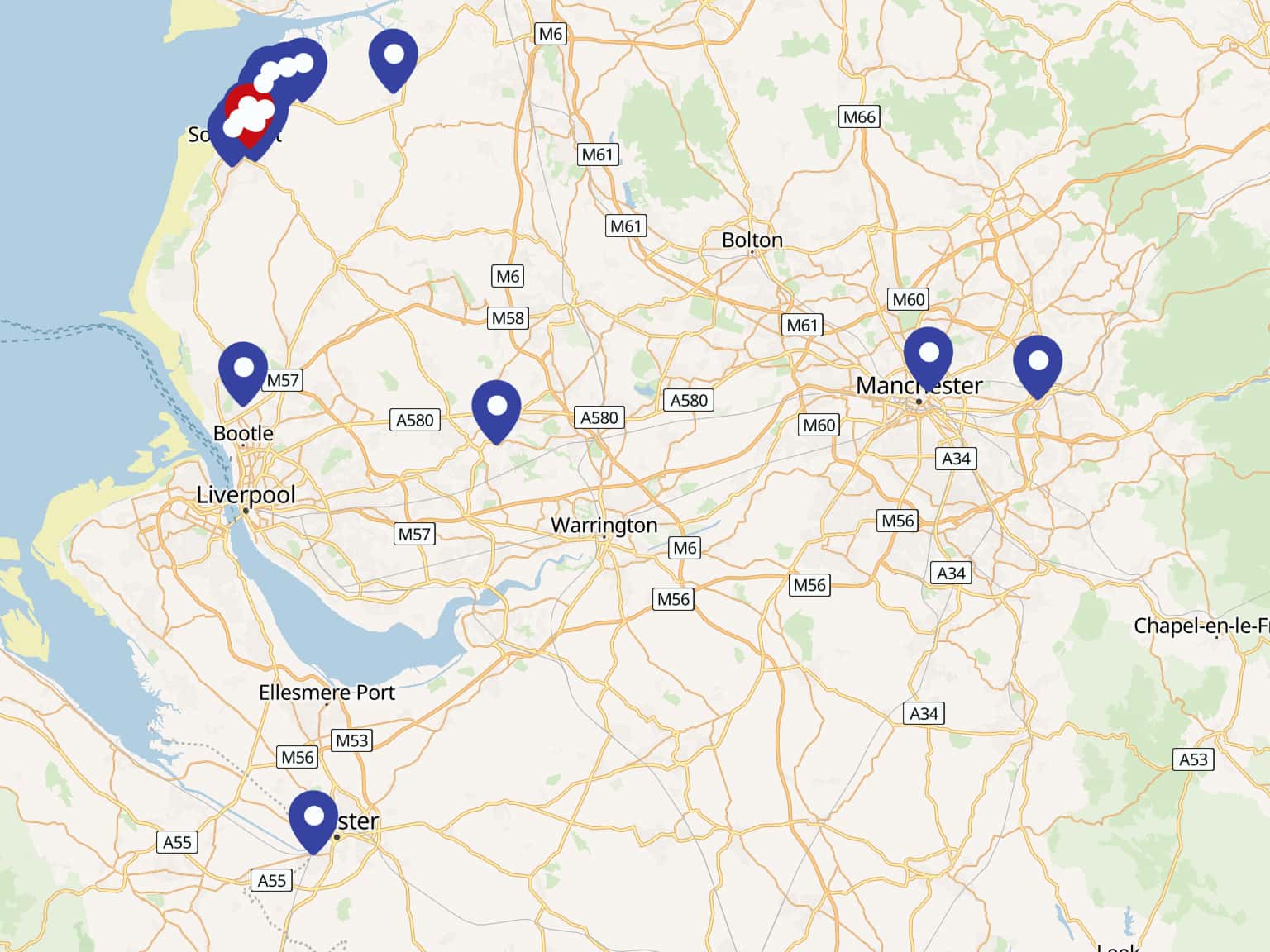Click the Ellesmere Port label
This screenshot has width=1270, height=952.
click(x=327, y=693)
